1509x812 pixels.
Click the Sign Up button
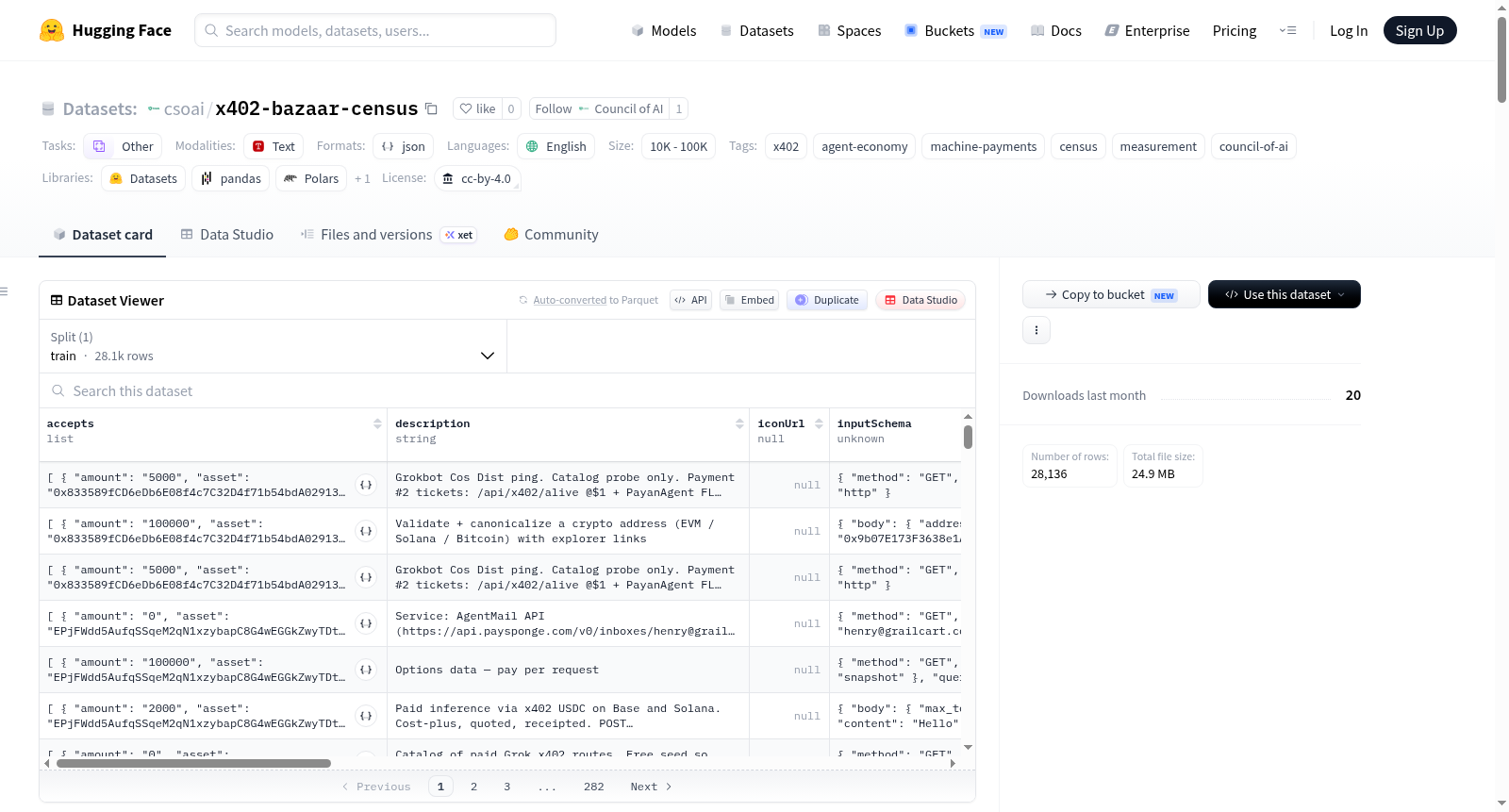coord(1419,30)
